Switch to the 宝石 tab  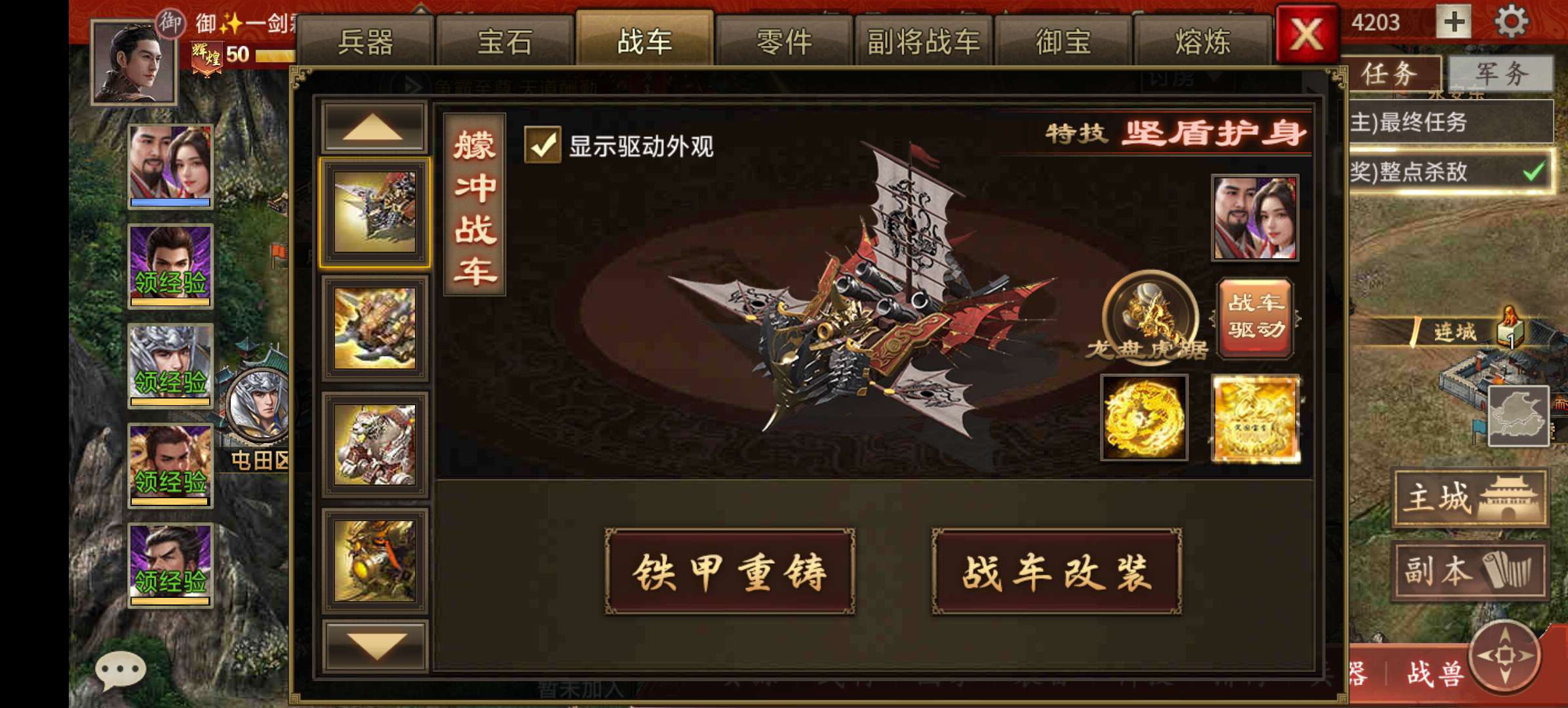pyautogui.click(x=504, y=41)
